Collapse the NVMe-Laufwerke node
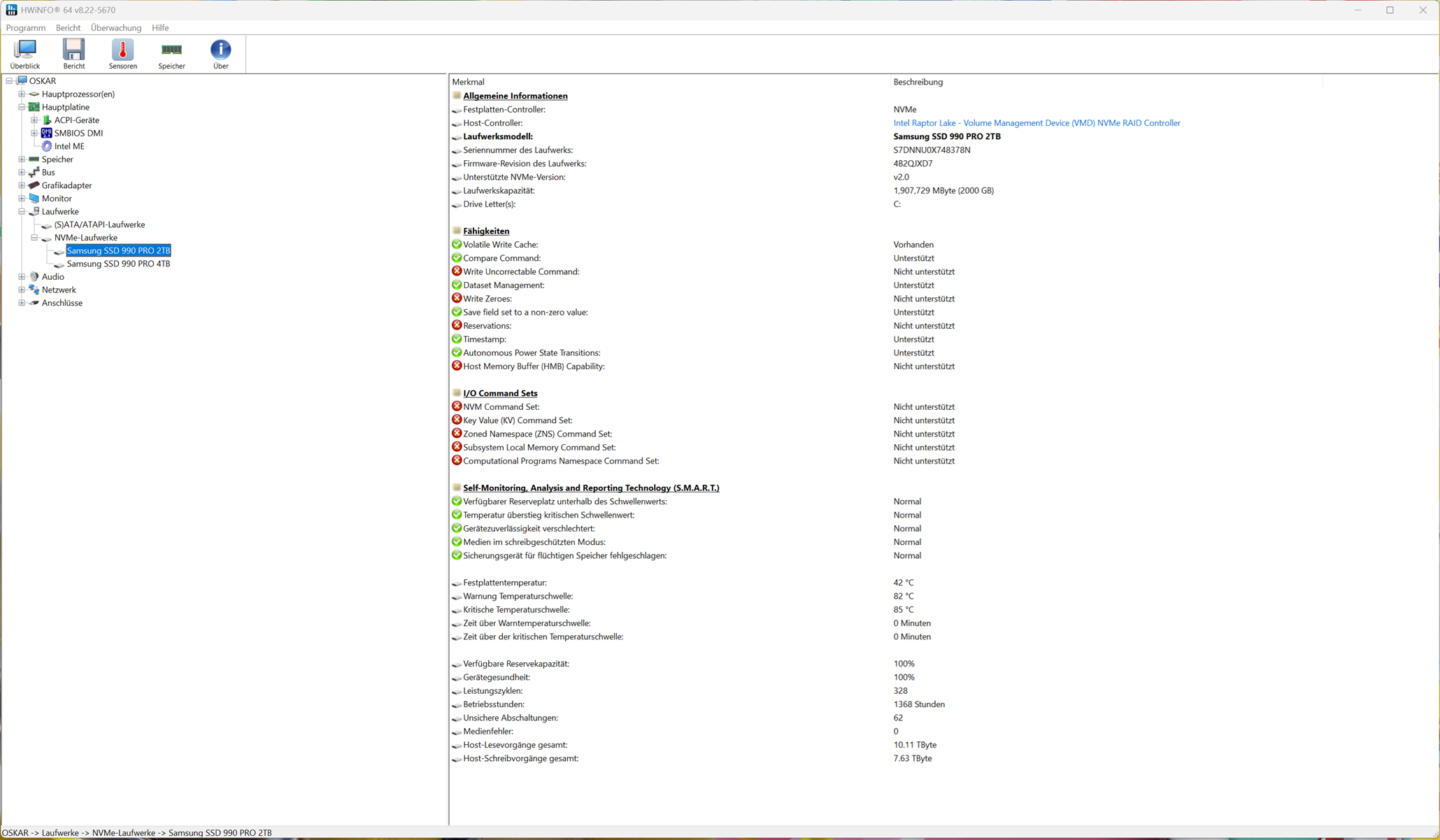 (34, 238)
